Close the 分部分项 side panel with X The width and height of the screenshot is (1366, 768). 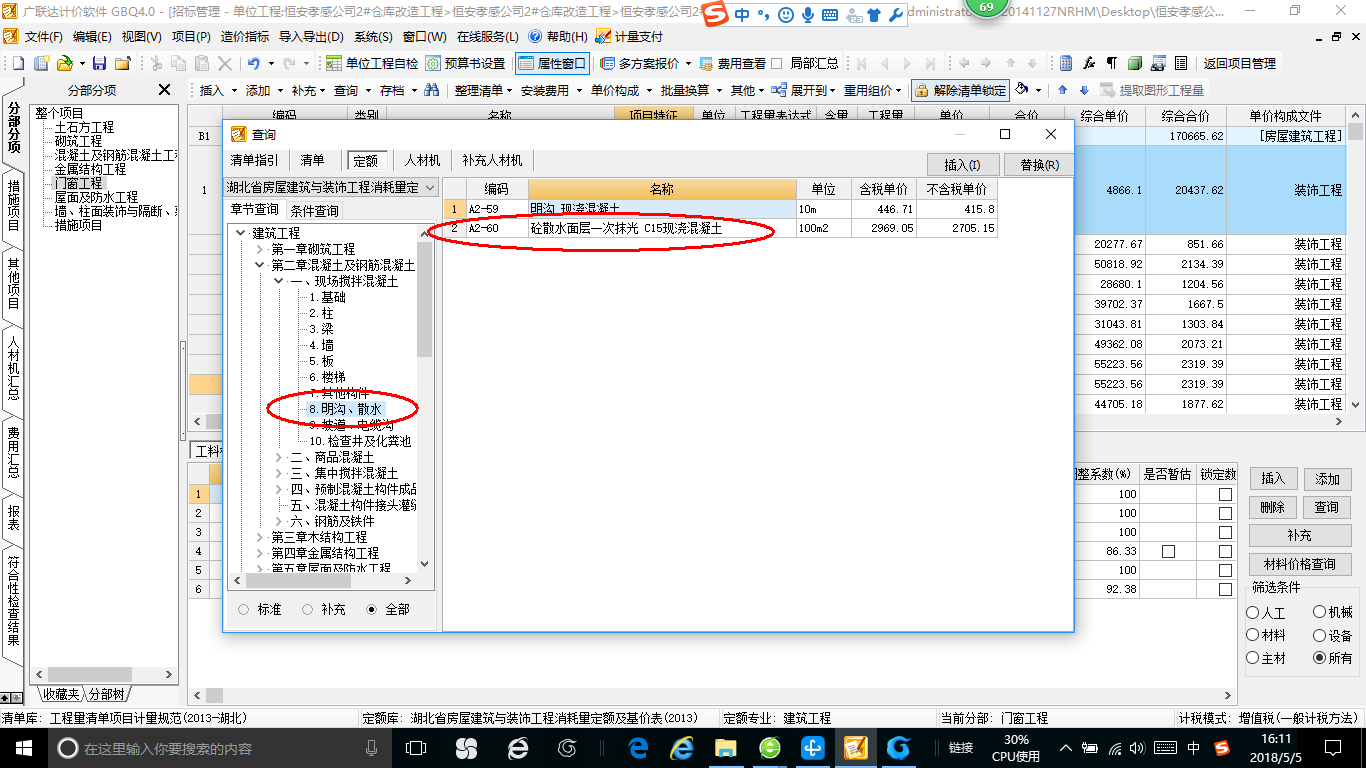pos(165,90)
